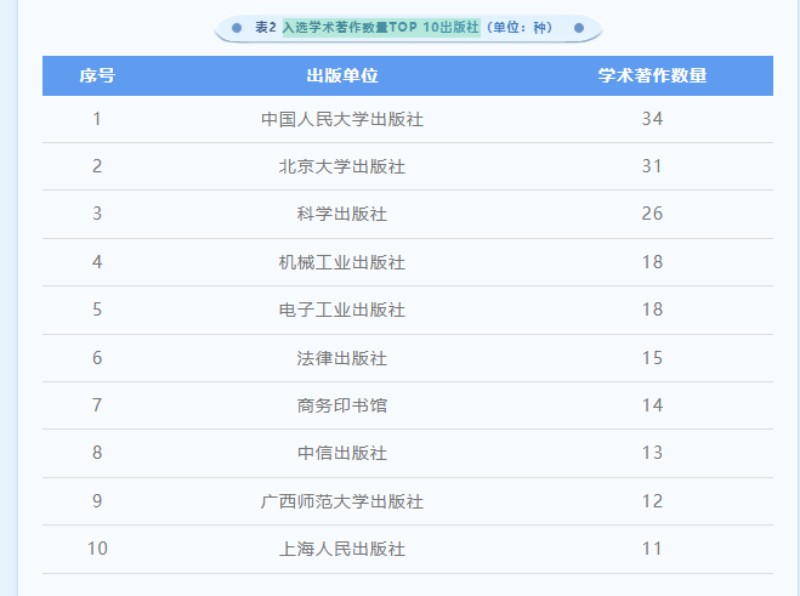Click the count value 31
This screenshot has width=800, height=596.
click(652, 166)
